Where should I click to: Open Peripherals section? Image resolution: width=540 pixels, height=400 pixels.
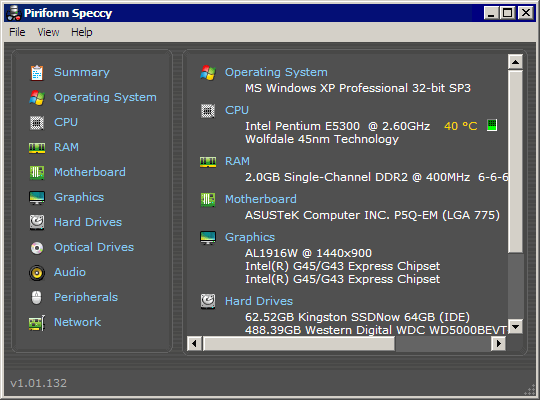pyautogui.click(x=86, y=297)
